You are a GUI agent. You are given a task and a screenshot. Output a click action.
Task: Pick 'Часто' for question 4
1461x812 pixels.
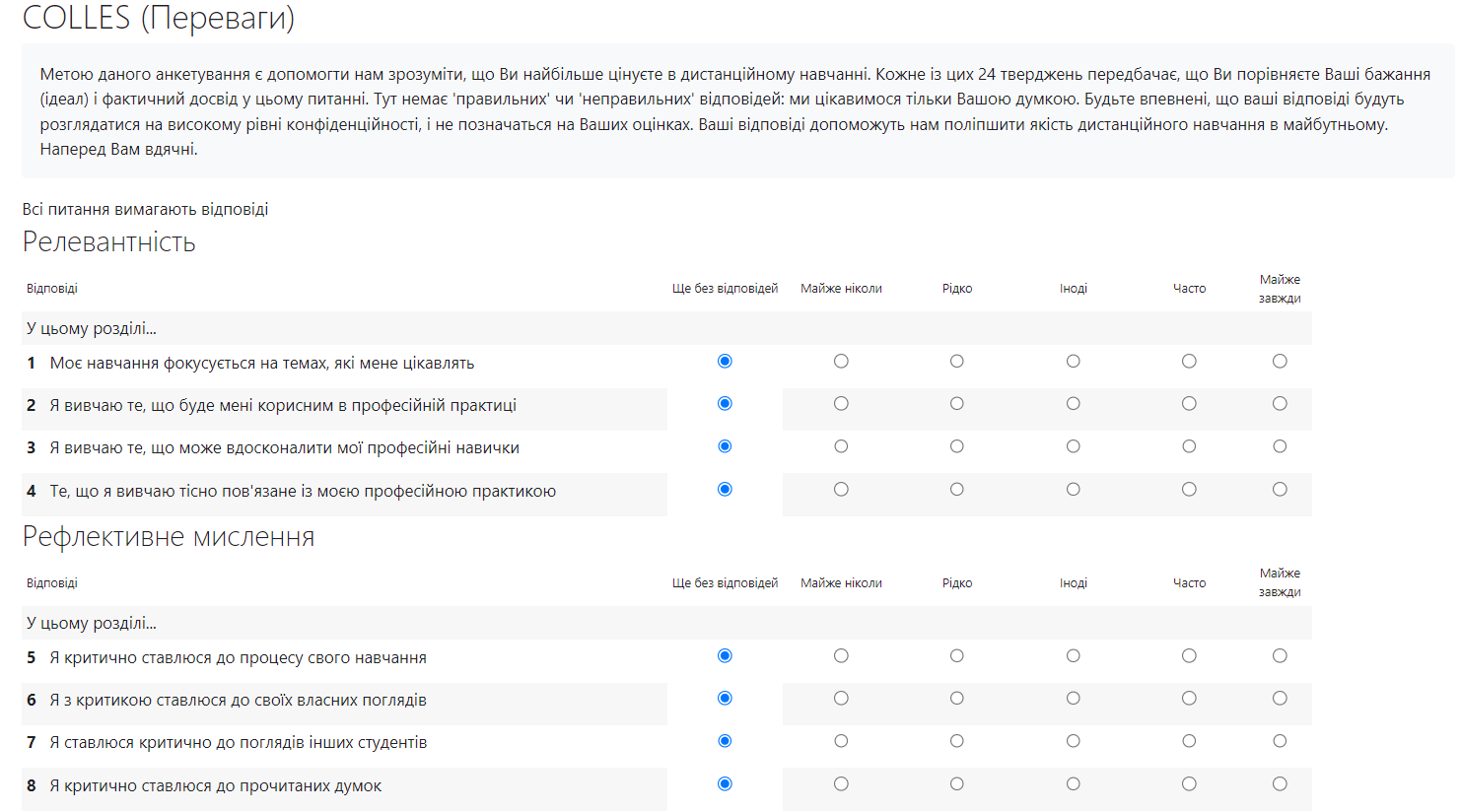(1190, 490)
